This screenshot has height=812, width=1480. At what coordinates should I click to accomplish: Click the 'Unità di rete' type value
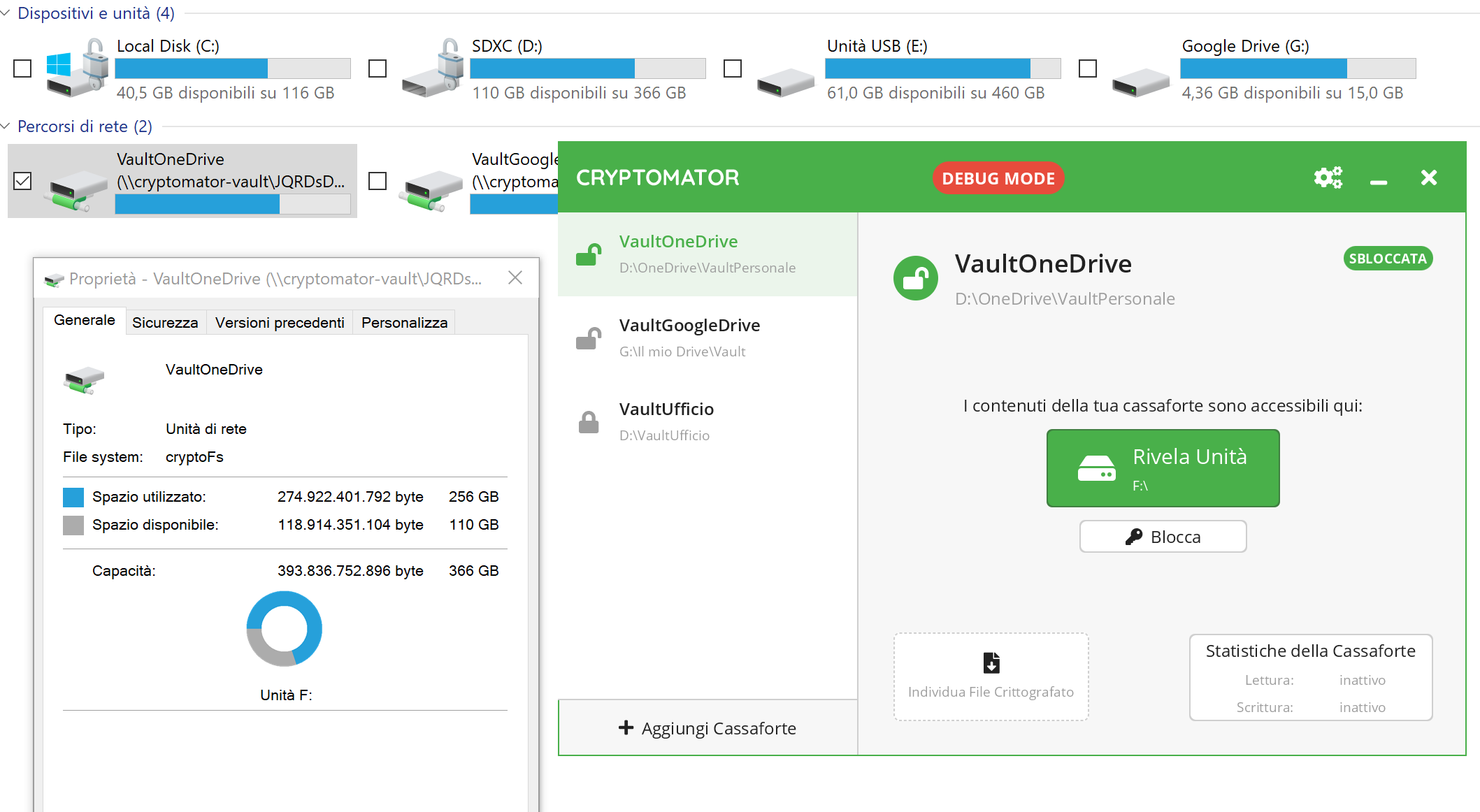[x=206, y=429]
